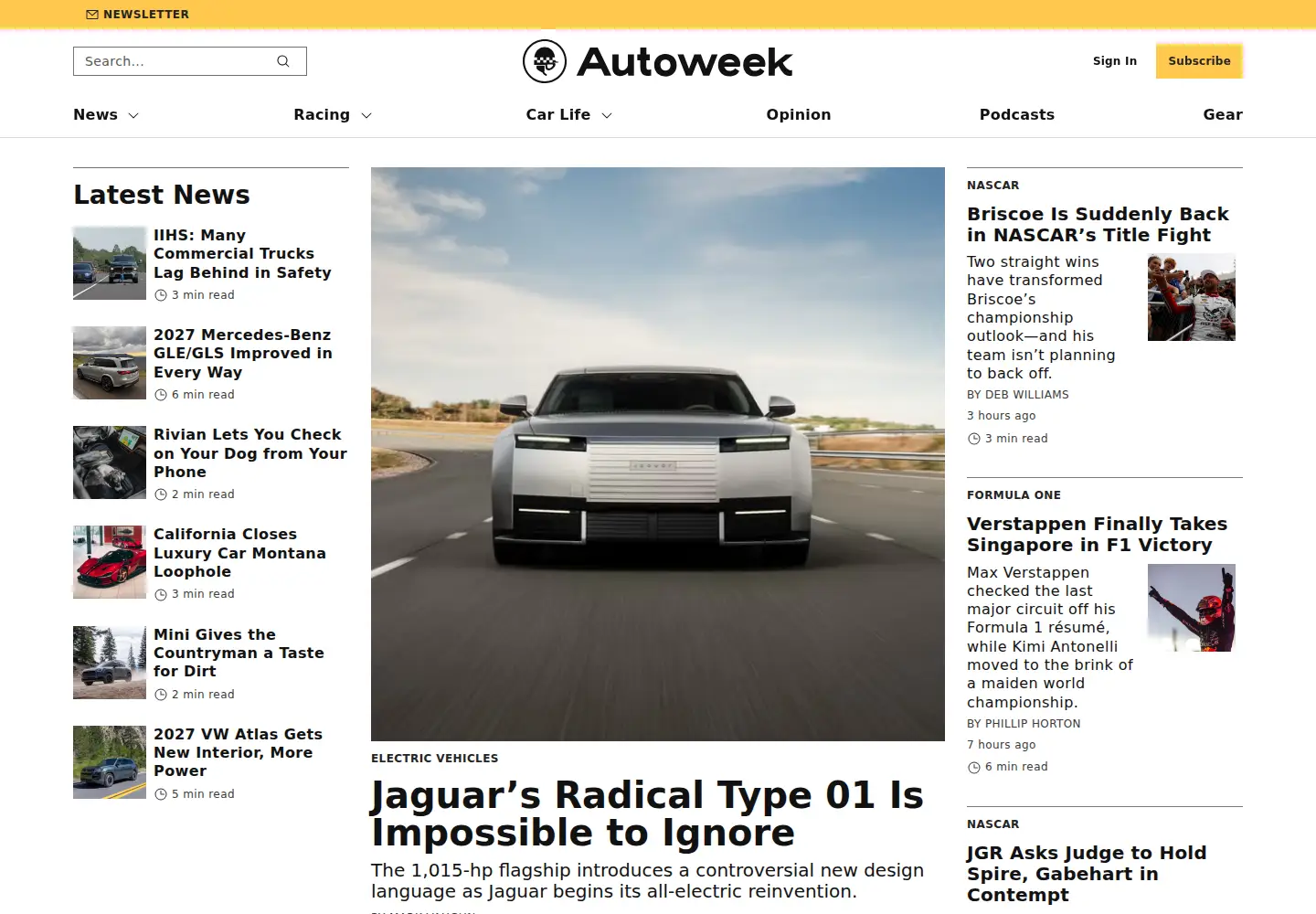Open '2027 VW Atlas Gets New Interior' headline

(x=238, y=752)
